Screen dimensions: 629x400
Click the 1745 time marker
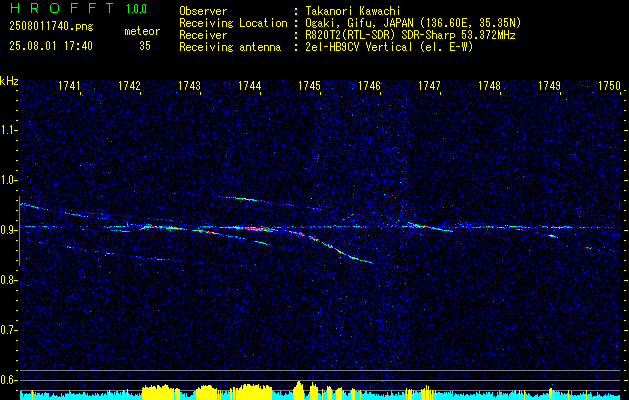click(x=309, y=86)
